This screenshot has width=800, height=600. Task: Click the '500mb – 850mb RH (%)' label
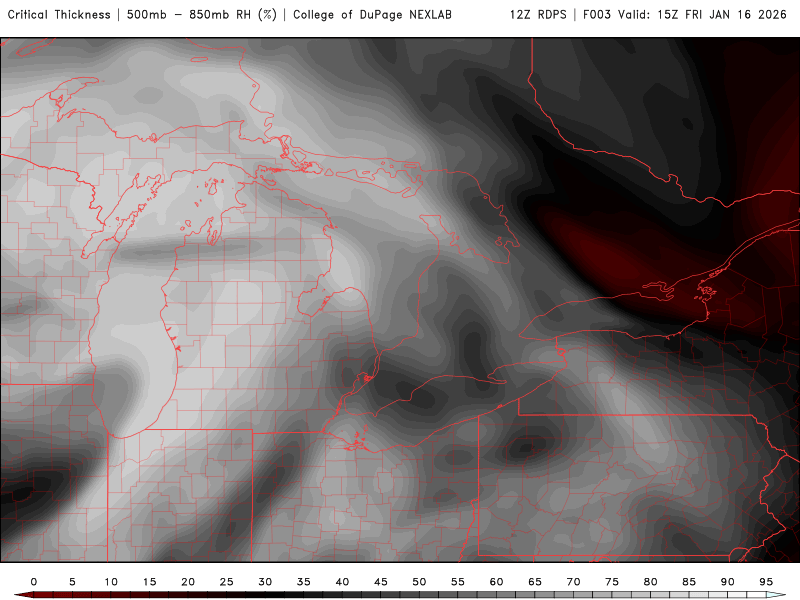coord(202,15)
